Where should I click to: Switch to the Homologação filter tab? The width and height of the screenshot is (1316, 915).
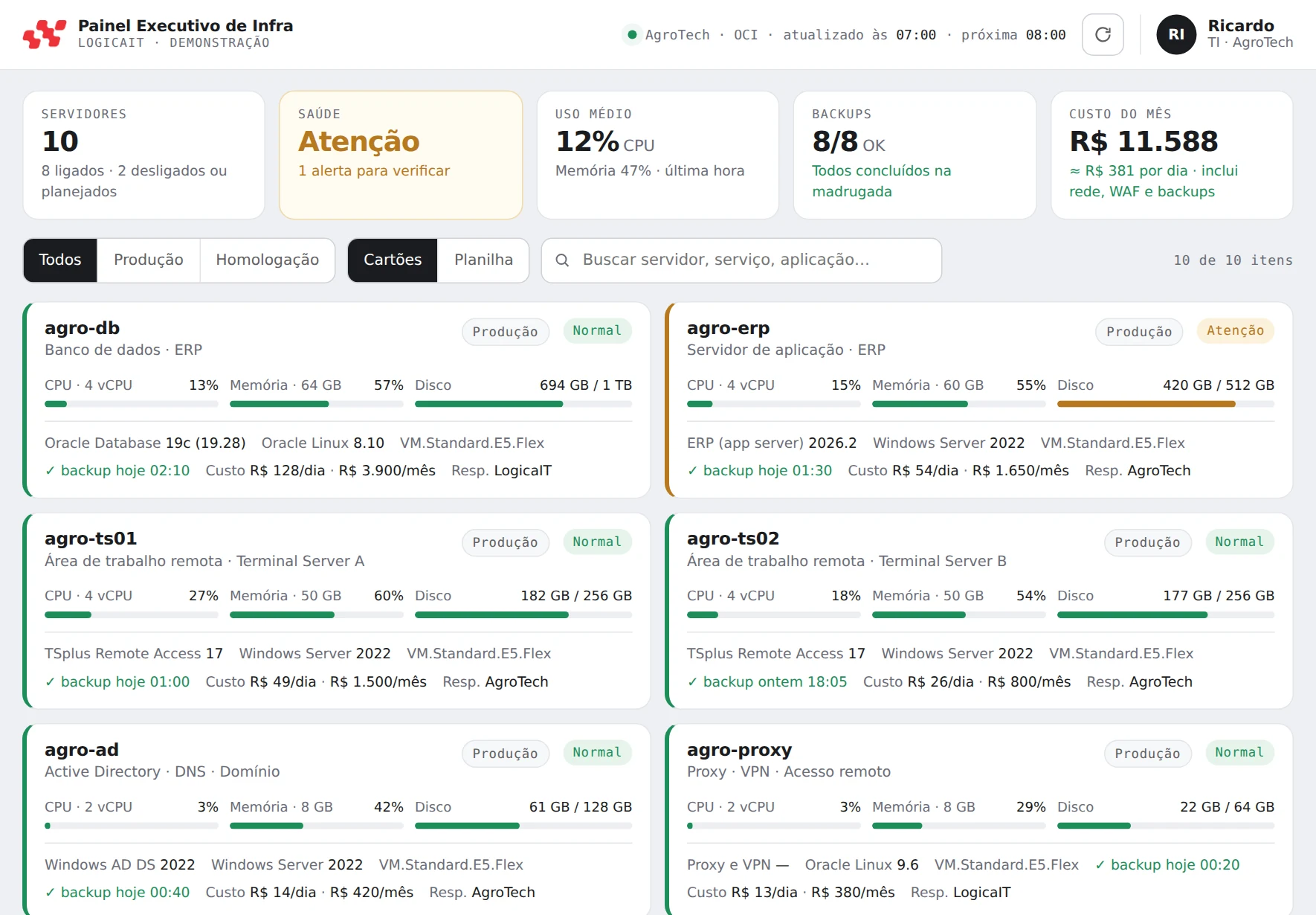pyautogui.click(x=268, y=260)
